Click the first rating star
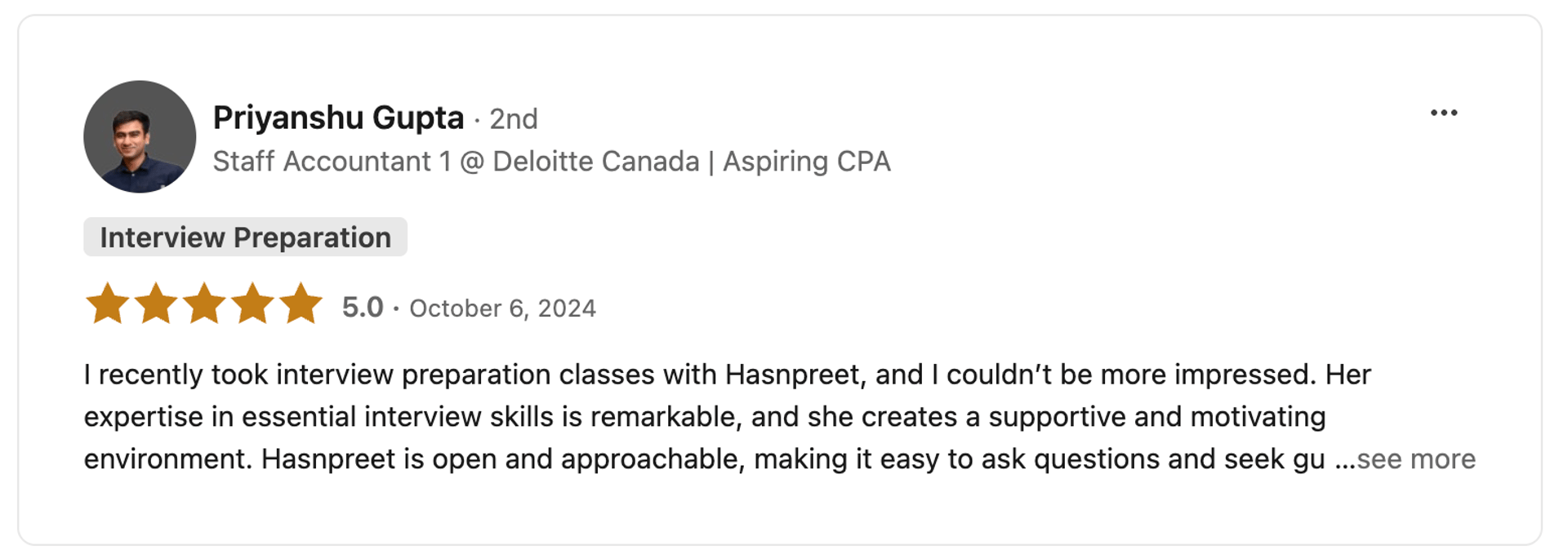 point(107,304)
